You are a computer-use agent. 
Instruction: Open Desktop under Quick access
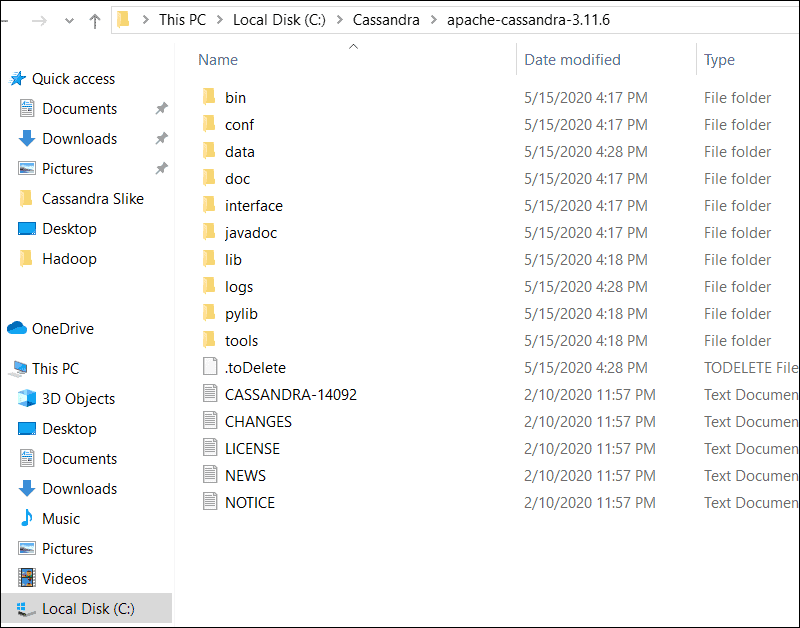coord(69,229)
